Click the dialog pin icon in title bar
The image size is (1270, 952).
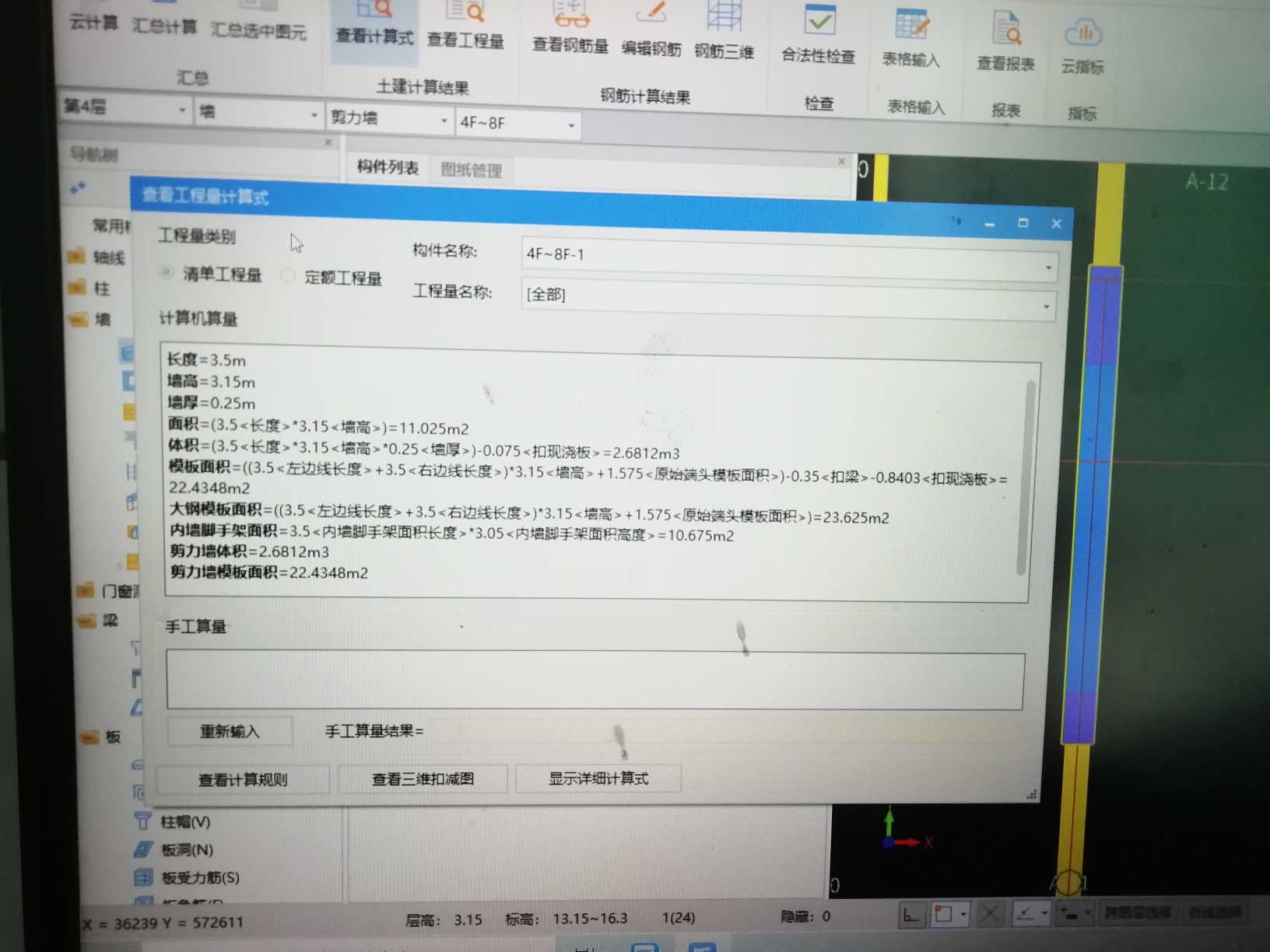click(956, 222)
